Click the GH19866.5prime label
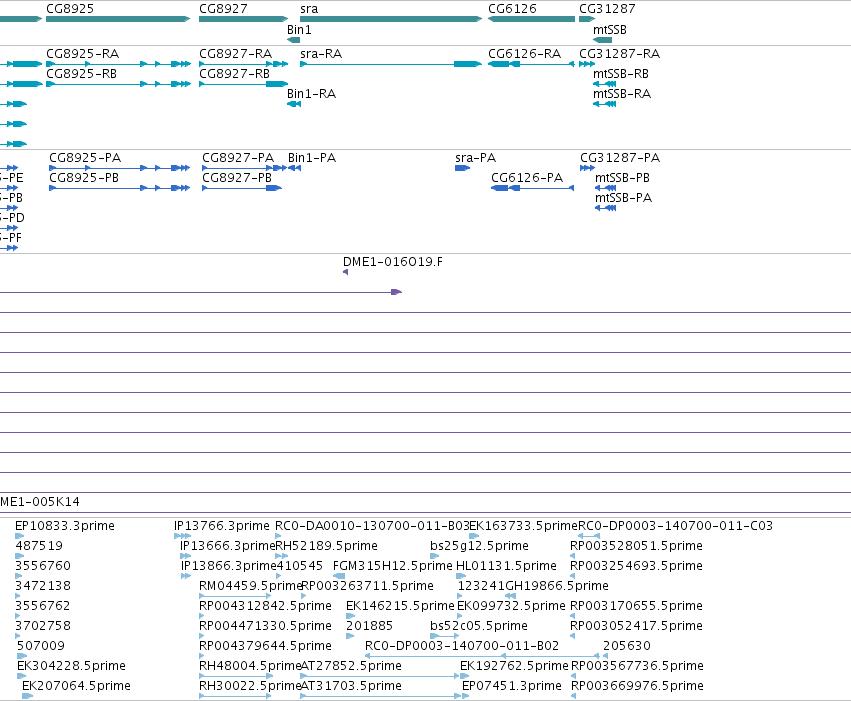The image size is (851, 701). [x=557, y=586]
